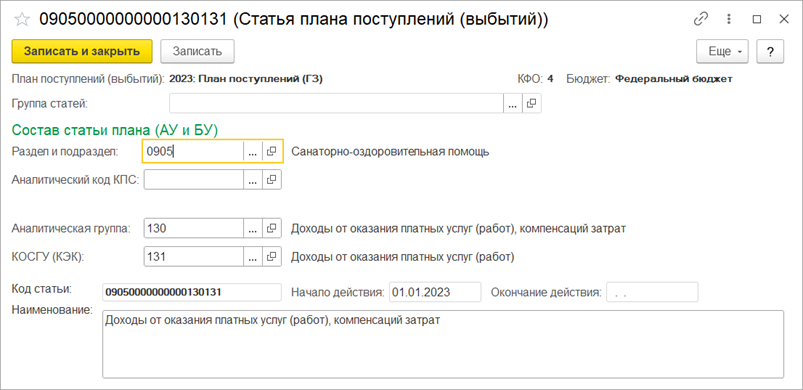Screen dimensions: 803x390
Task: Open help with the question mark button
Action: [x=770, y=52]
